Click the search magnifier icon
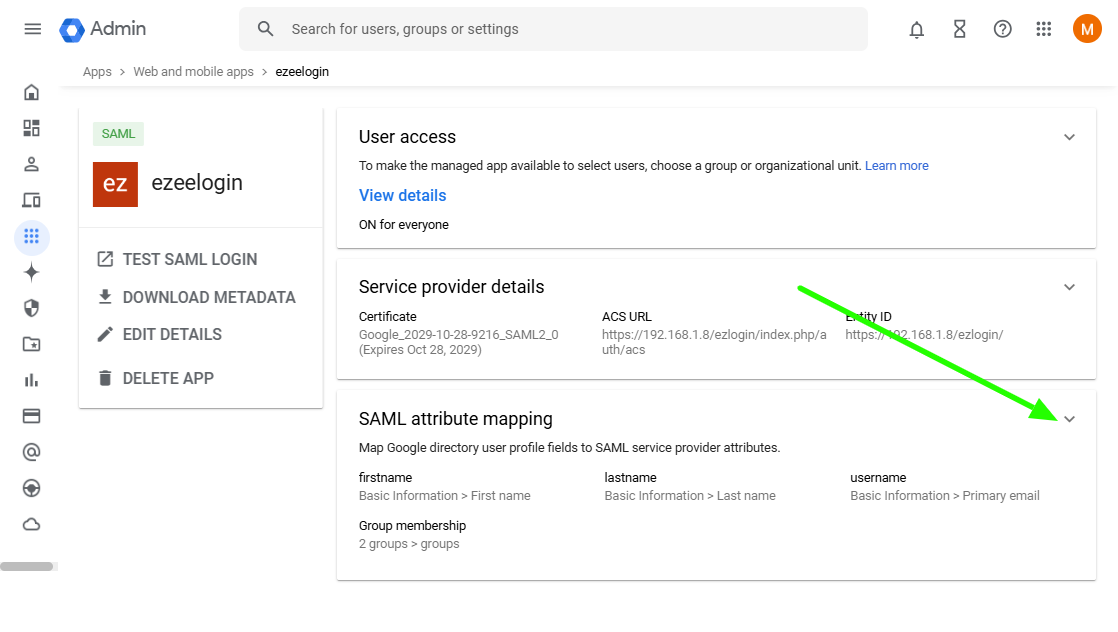 (265, 29)
